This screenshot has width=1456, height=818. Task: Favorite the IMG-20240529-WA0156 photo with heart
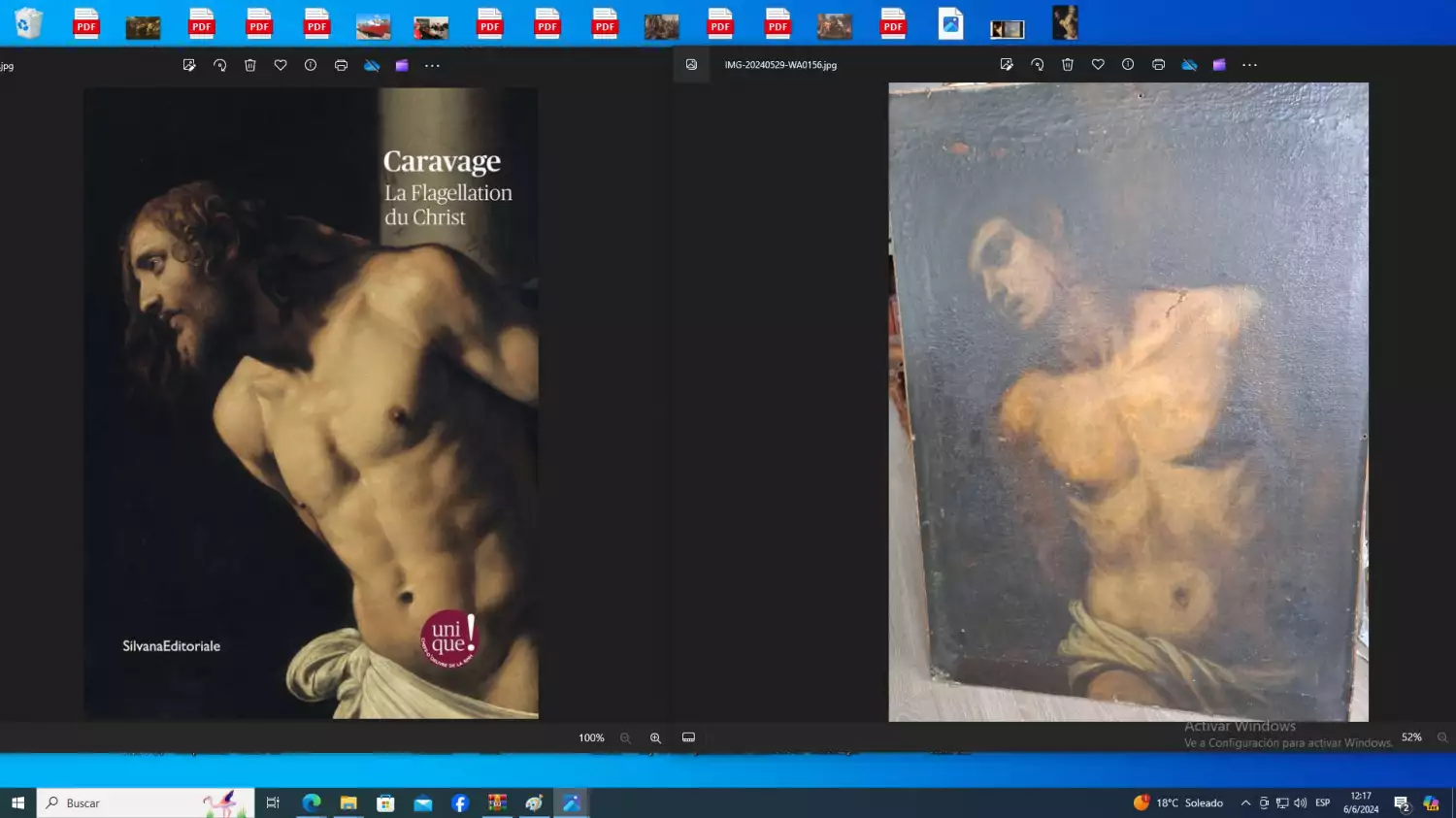(x=1098, y=65)
